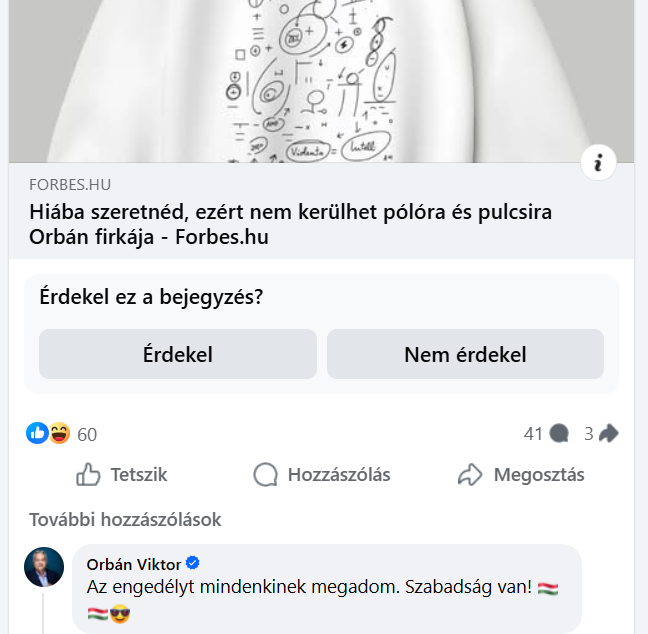Click the 41 comments count
The image size is (648, 634).
(532, 434)
